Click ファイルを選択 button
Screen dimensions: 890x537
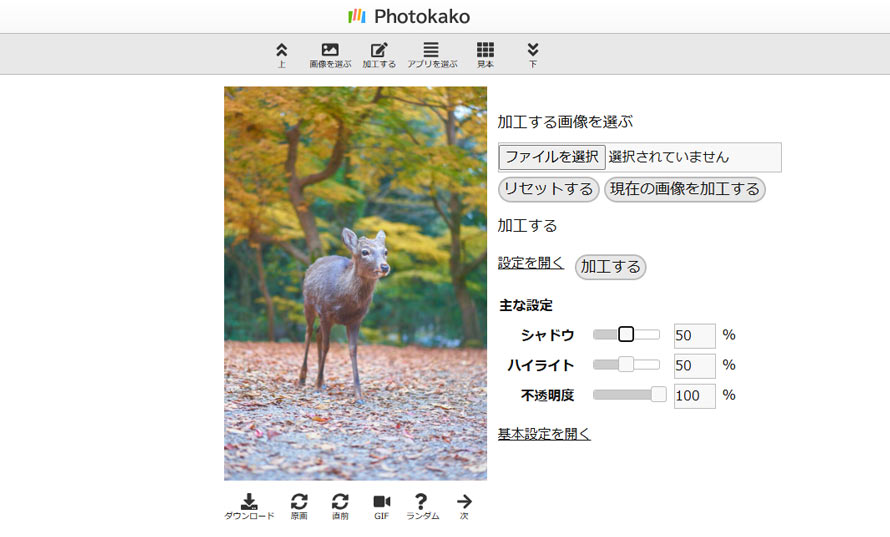[x=552, y=157]
